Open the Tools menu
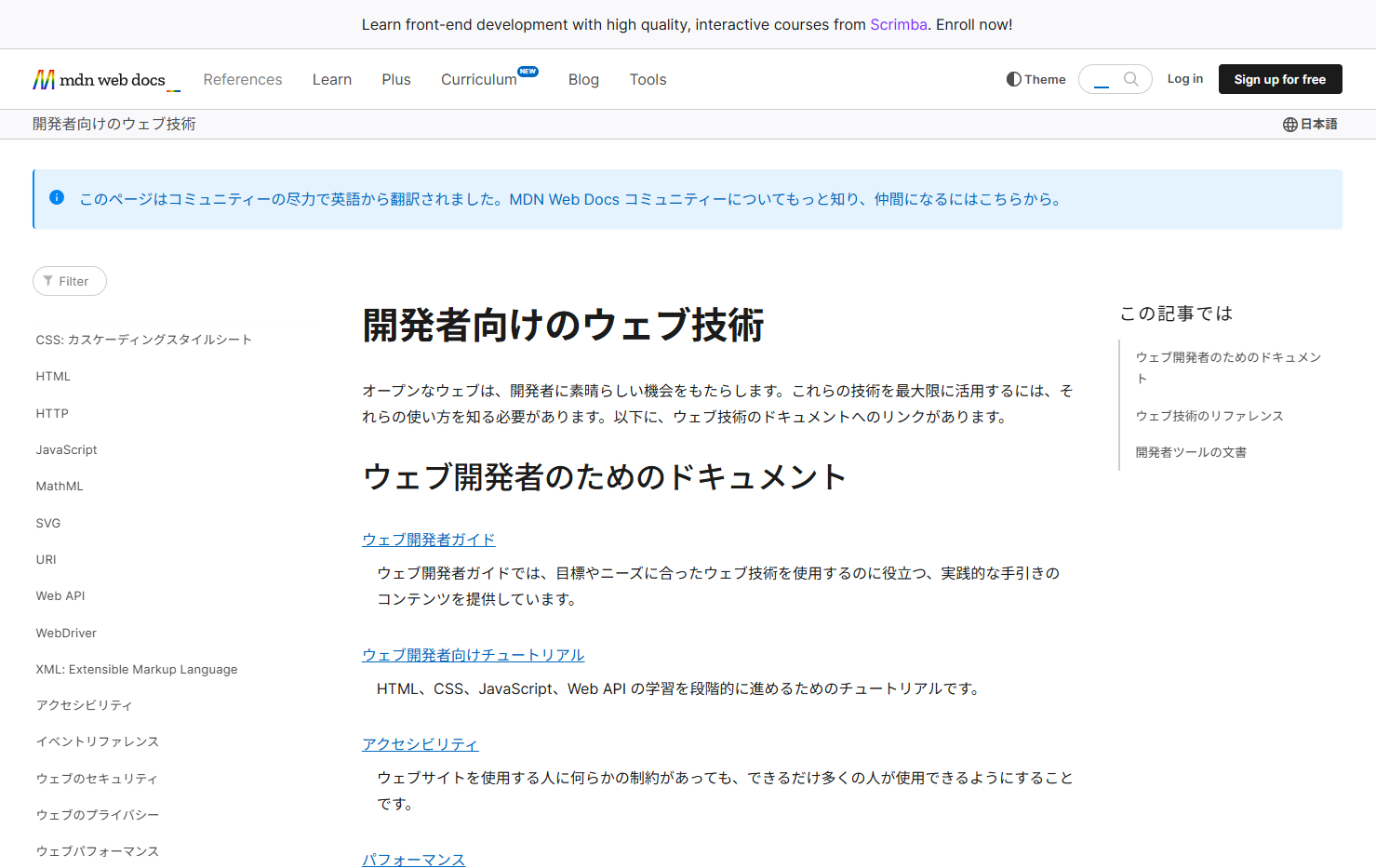The width and height of the screenshot is (1376, 868). click(x=648, y=79)
